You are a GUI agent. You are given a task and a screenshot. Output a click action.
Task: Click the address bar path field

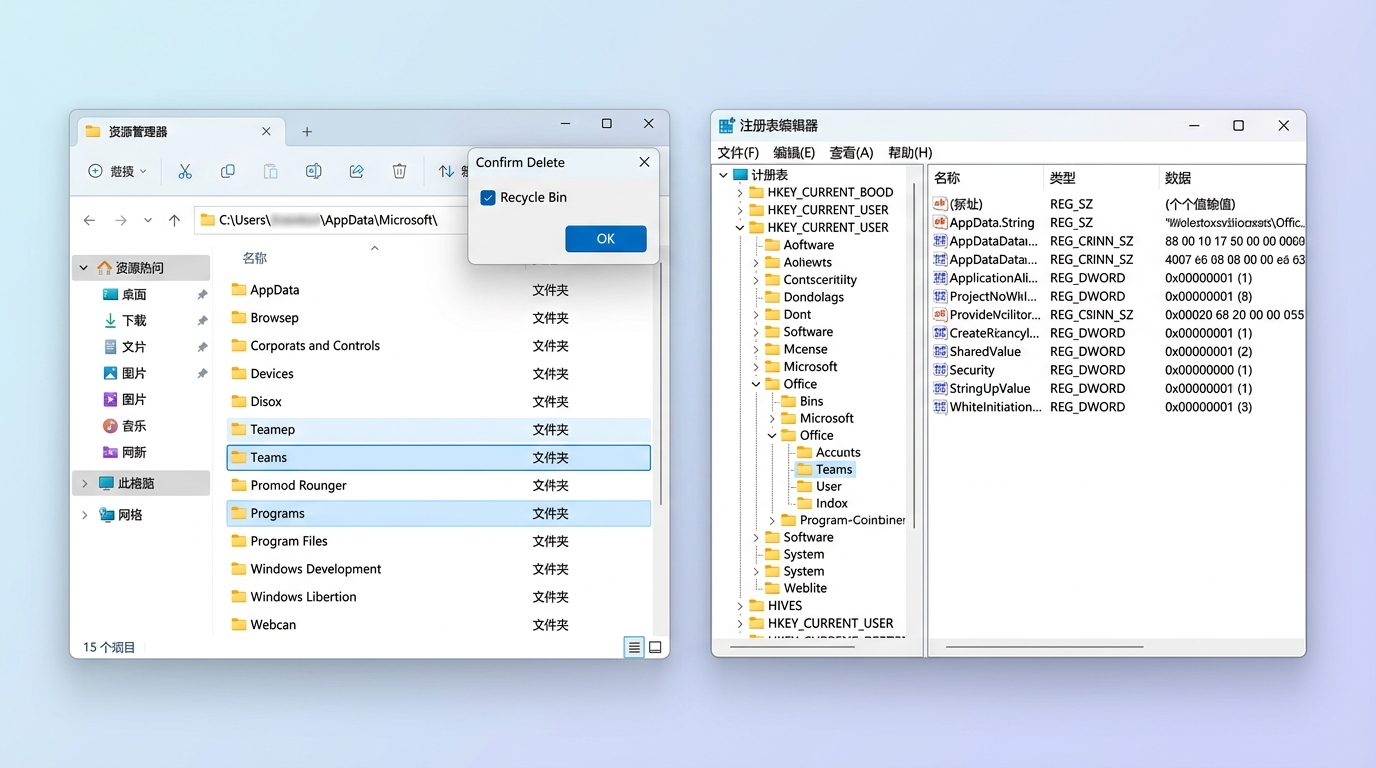[330, 220]
